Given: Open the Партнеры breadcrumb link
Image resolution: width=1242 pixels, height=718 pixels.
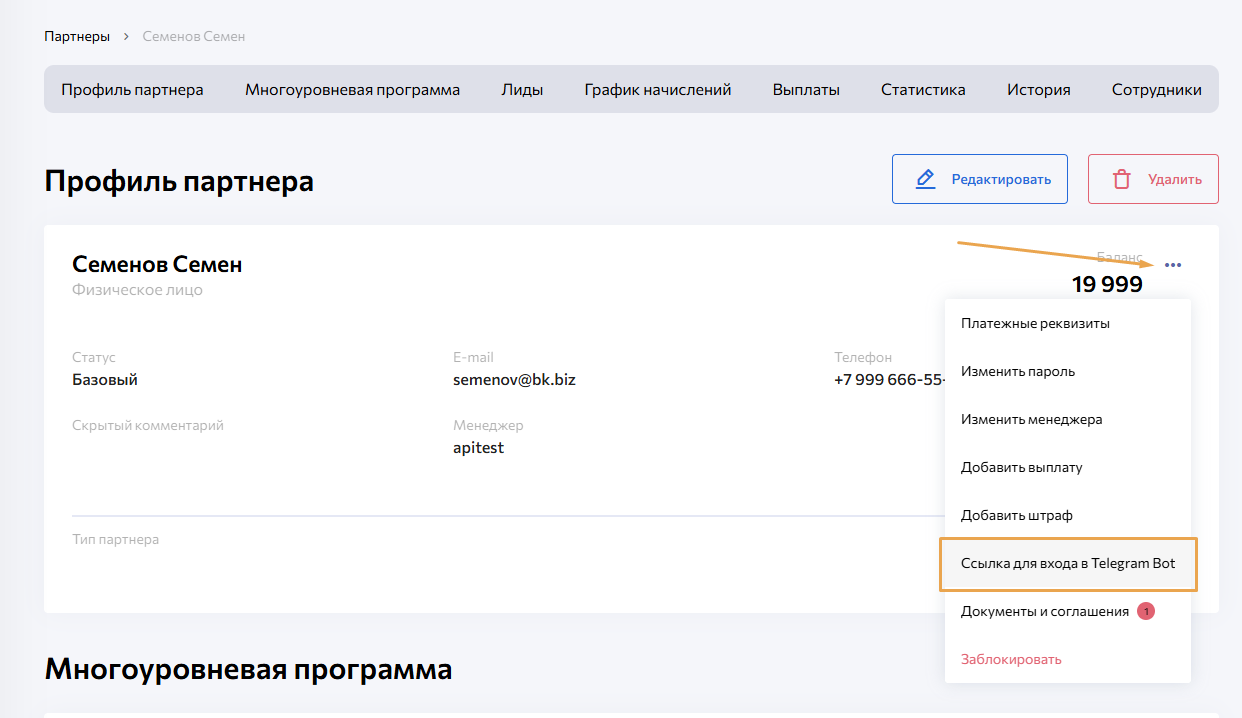Looking at the screenshot, I should [77, 36].
